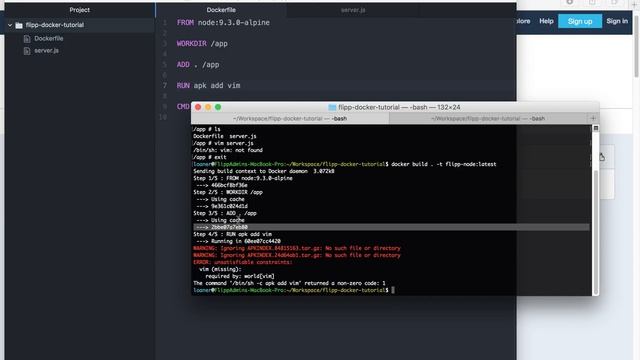The image size is (640, 360).
Task: Click the Step 1/5 FROM node line in terminal
Action: pyautogui.click(x=243, y=178)
